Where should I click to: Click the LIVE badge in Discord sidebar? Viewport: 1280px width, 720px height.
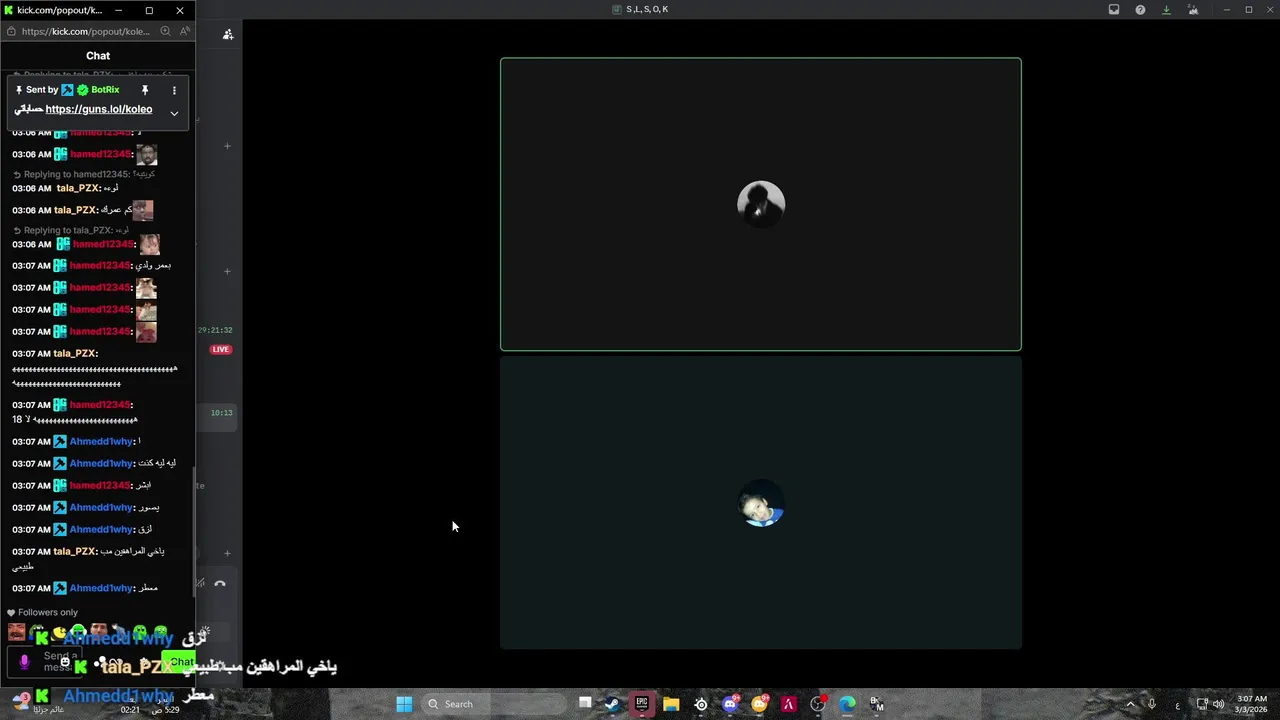tap(221, 350)
